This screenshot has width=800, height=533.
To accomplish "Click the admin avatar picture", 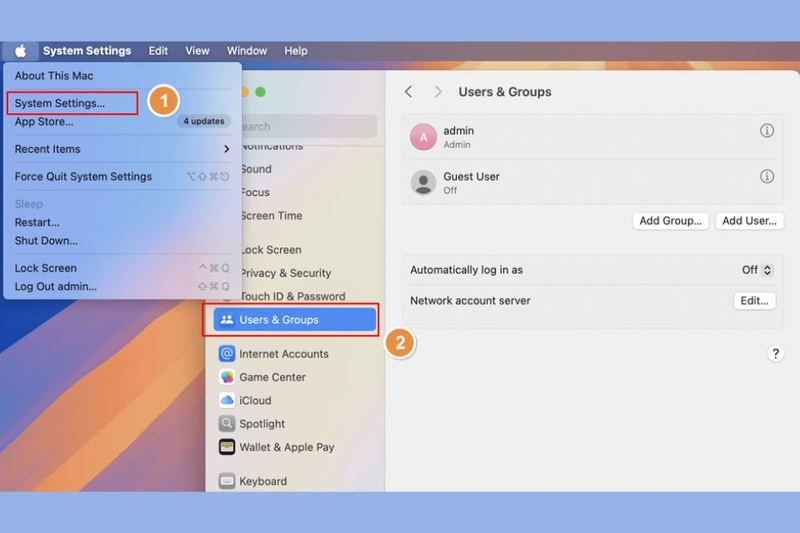I will click(423, 137).
